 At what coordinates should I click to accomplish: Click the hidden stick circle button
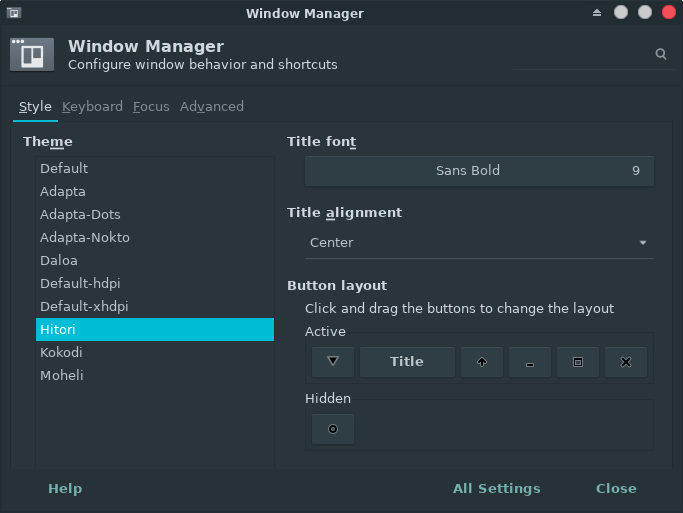click(333, 429)
